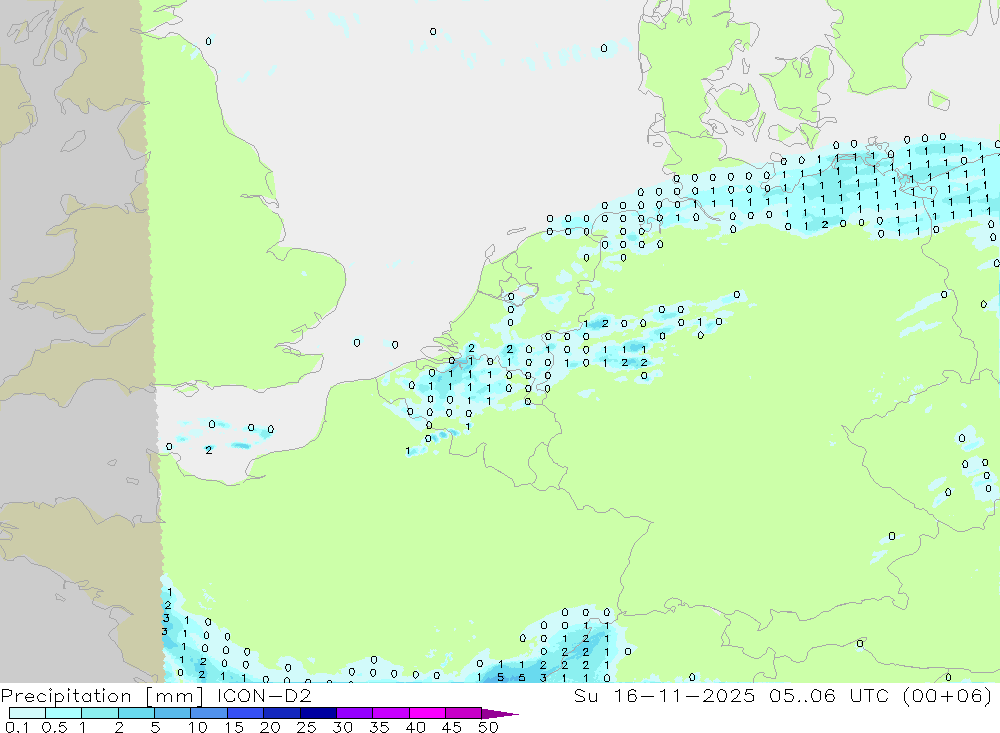This screenshot has height=733, width=1000.
Task: Select the 2–5 mm legend color swatch
Action: 136,713
